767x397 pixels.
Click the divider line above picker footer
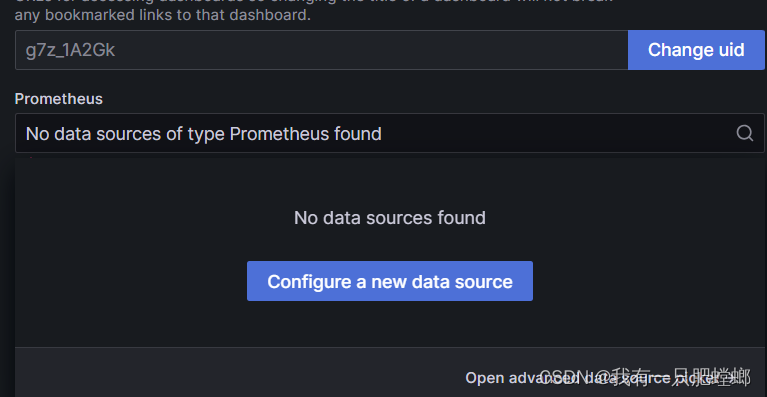click(390, 348)
